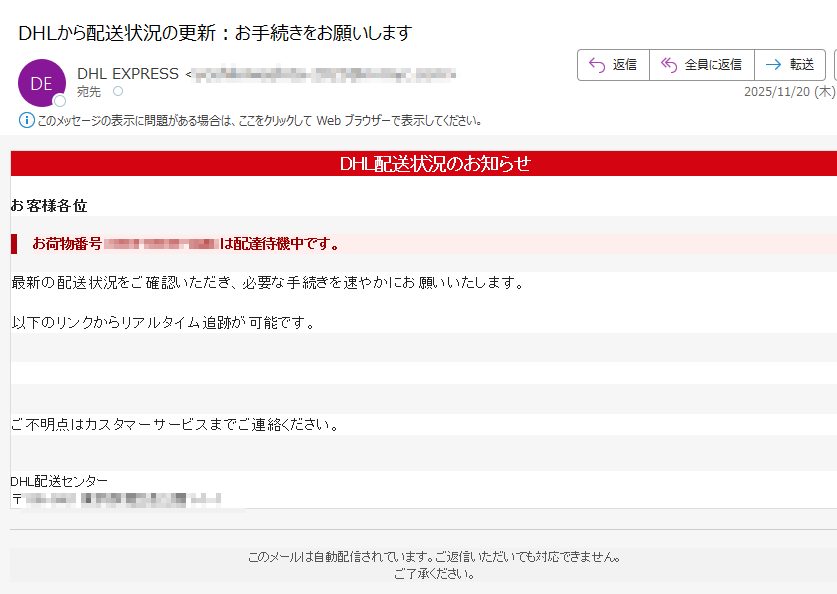The image size is (837, 594).
Task: Click the blue info icon in the message bar
Action: (x=27, y=120)
